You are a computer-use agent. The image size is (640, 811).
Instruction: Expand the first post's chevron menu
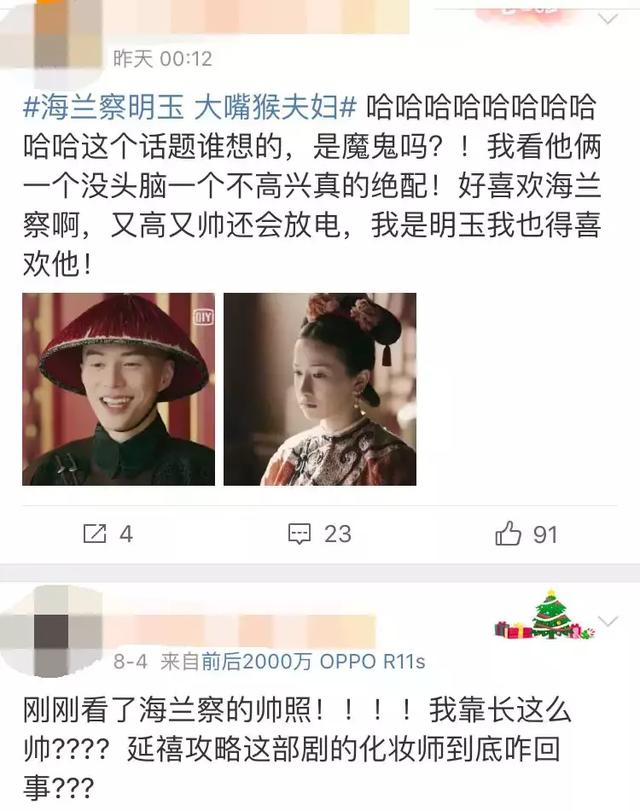(x=608, y=19)
